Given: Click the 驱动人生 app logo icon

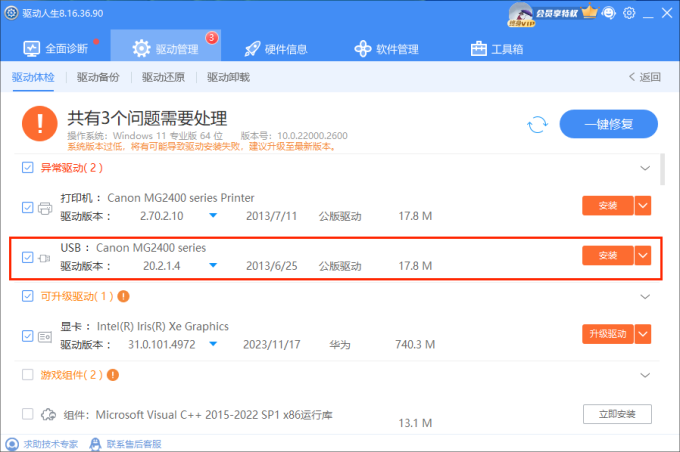Looking at the screenshot, I should (x=12, y=13).
